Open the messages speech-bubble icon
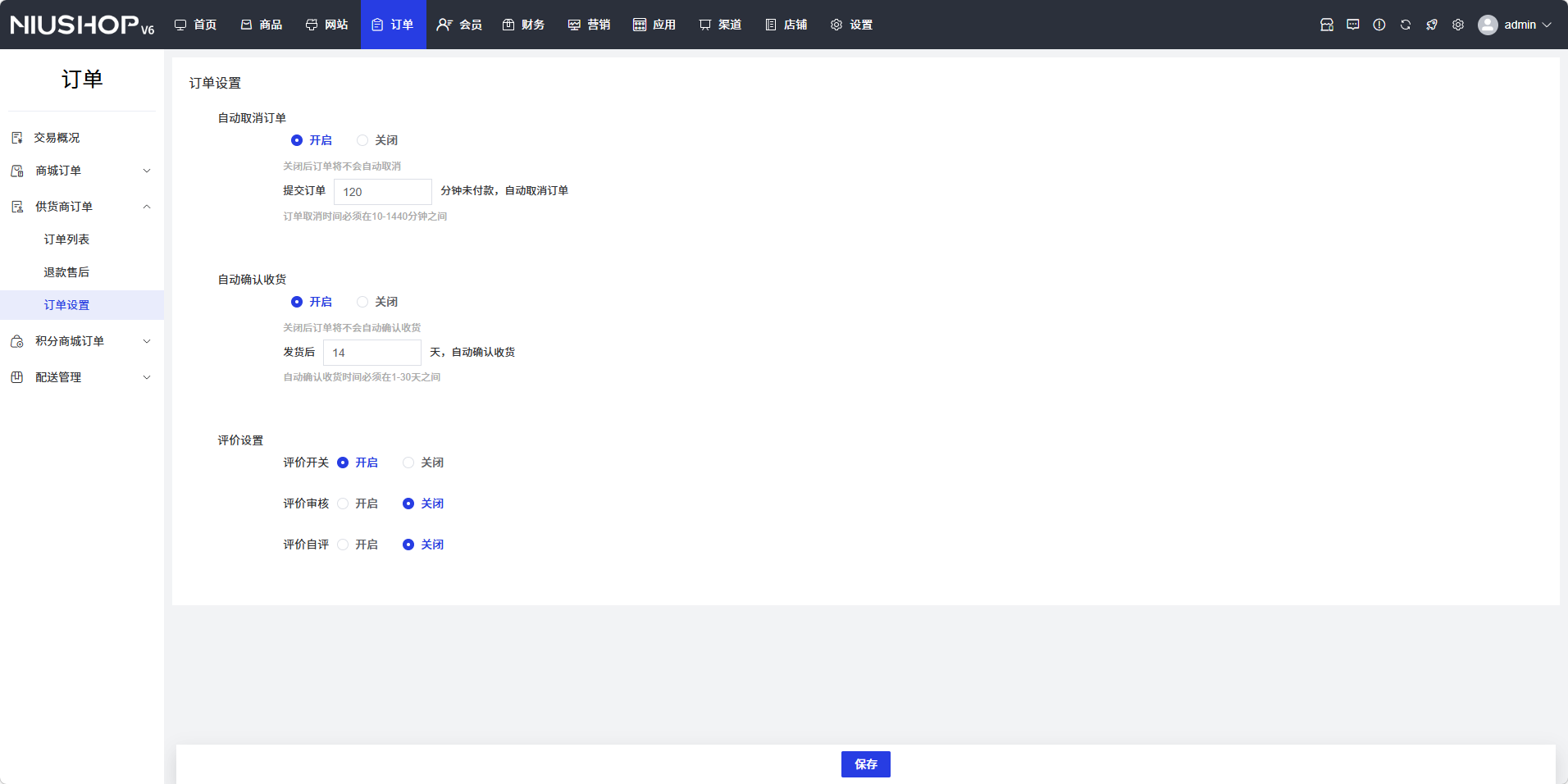 [x=1353, y=25]
